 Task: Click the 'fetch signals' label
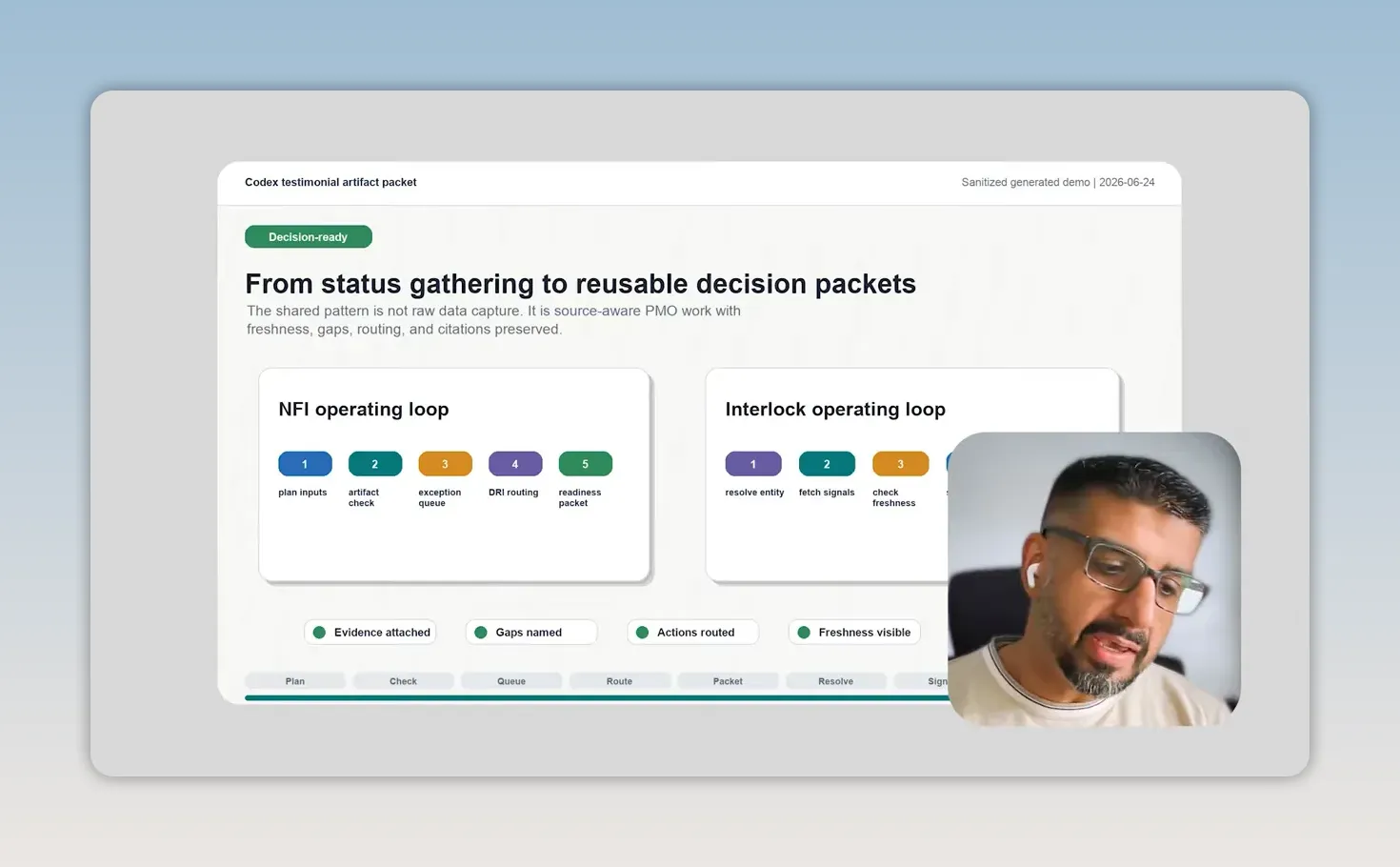point(827,493)
